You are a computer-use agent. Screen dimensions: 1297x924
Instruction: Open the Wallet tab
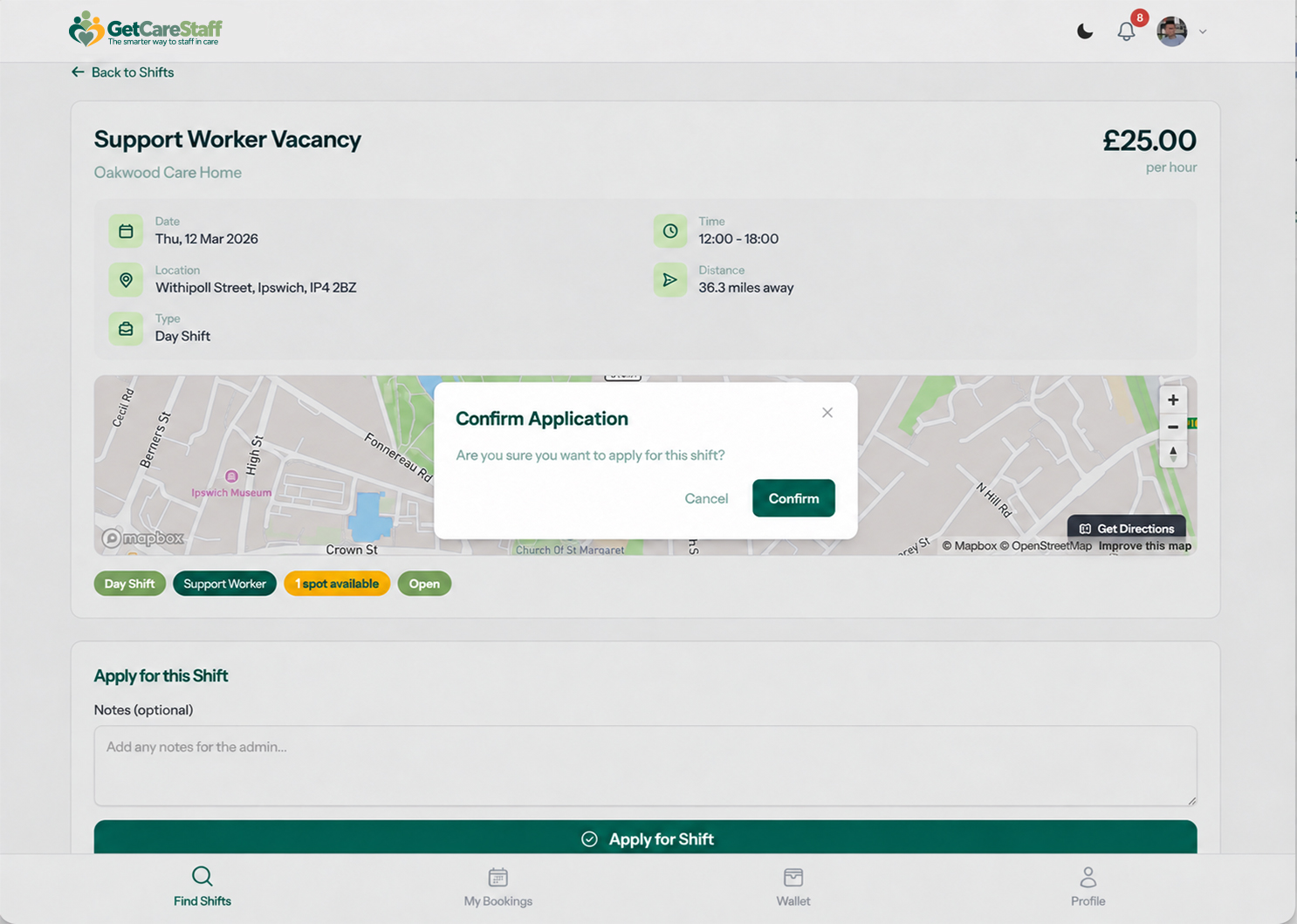pyautogui.click(x=793, y=887)
